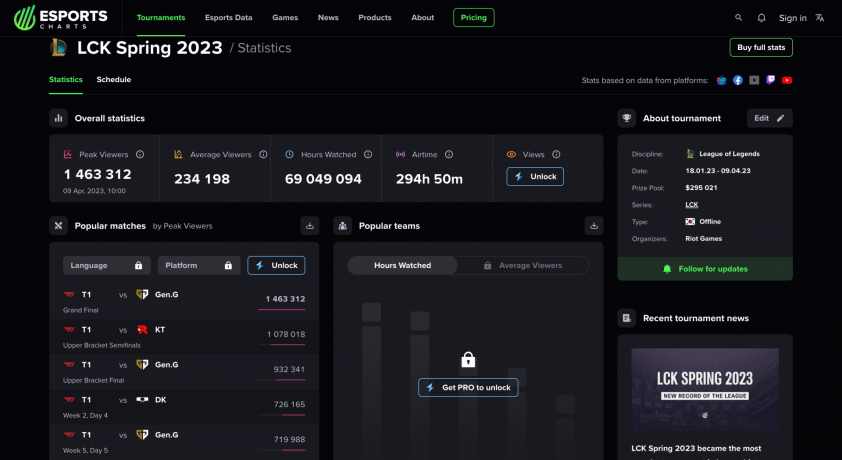Click the 294h 50m airtime value

pos(429,179)
